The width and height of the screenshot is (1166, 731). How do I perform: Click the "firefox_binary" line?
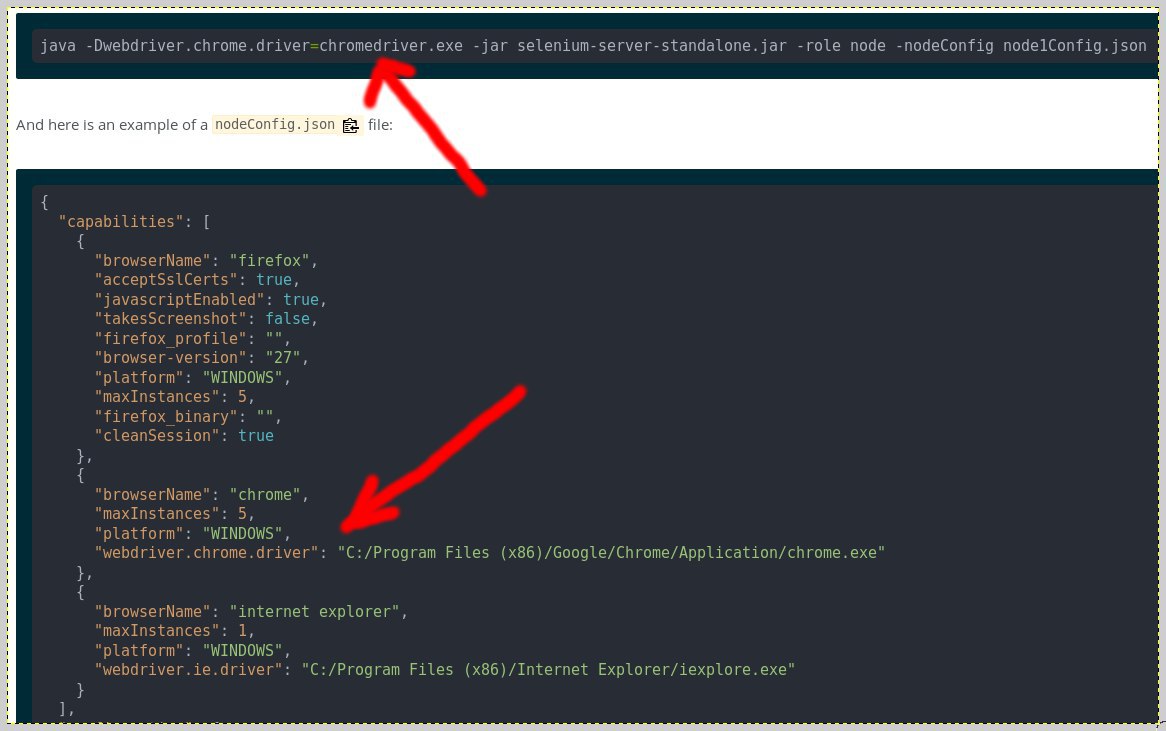click(x=188, y=417)
